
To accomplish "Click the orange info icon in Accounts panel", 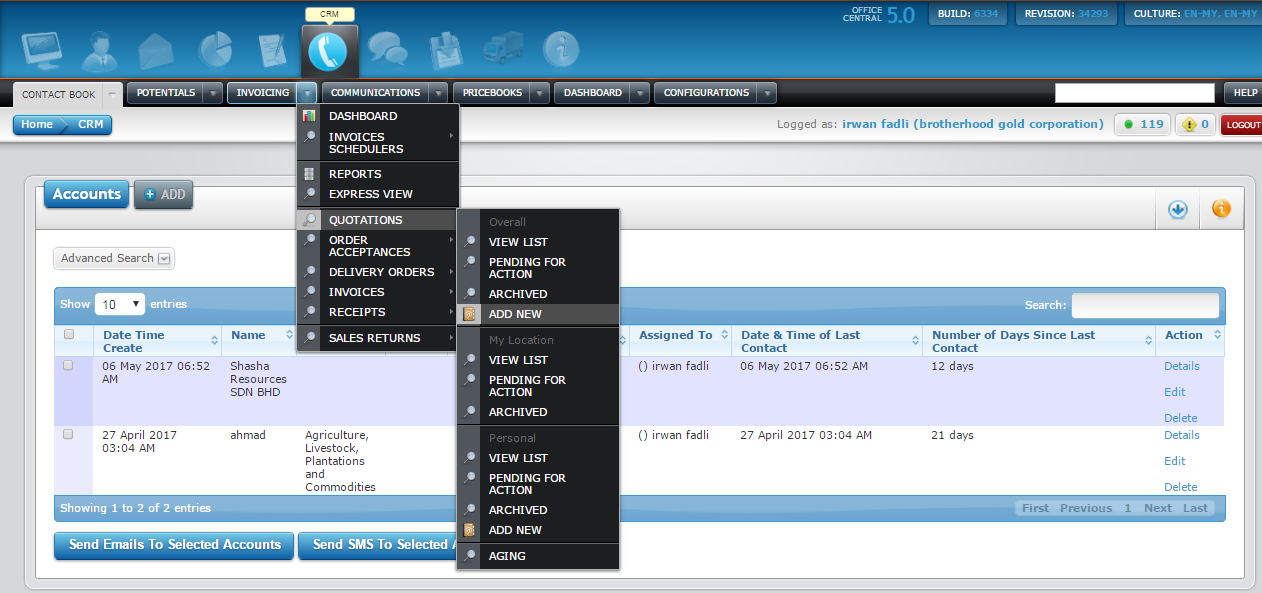I will tap(1221, 209).
